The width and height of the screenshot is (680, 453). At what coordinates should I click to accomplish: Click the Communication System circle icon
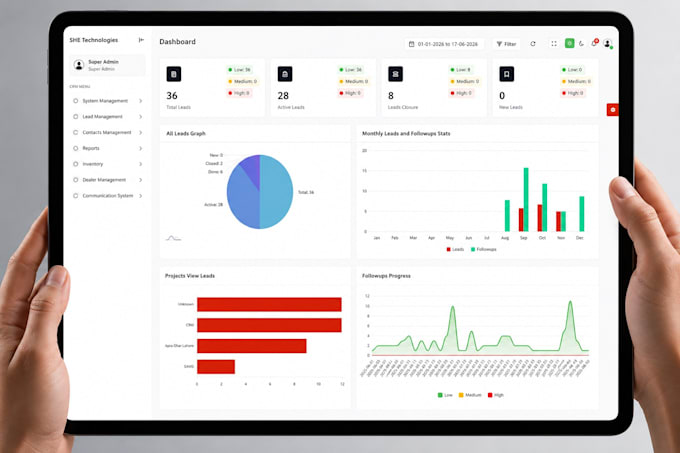tap(75, 196)
